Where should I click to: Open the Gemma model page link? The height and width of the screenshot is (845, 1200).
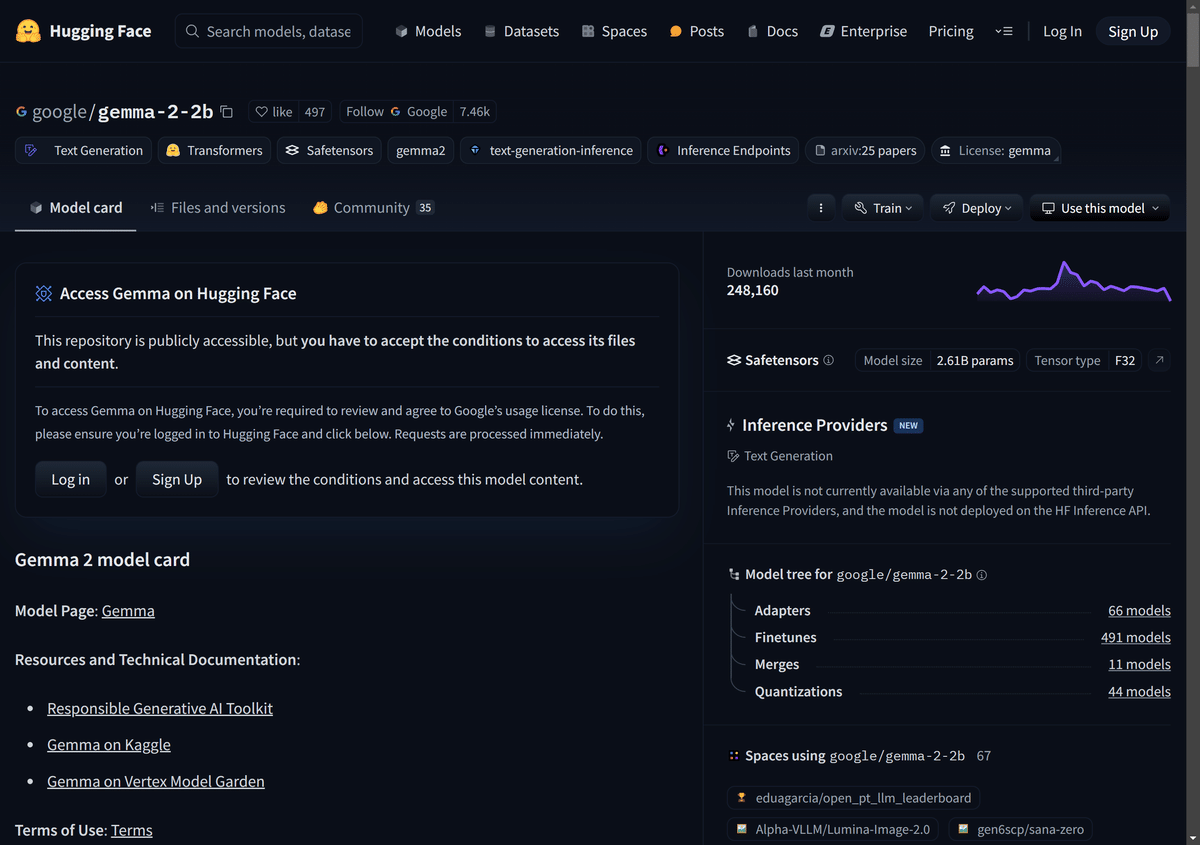(128, 610)
